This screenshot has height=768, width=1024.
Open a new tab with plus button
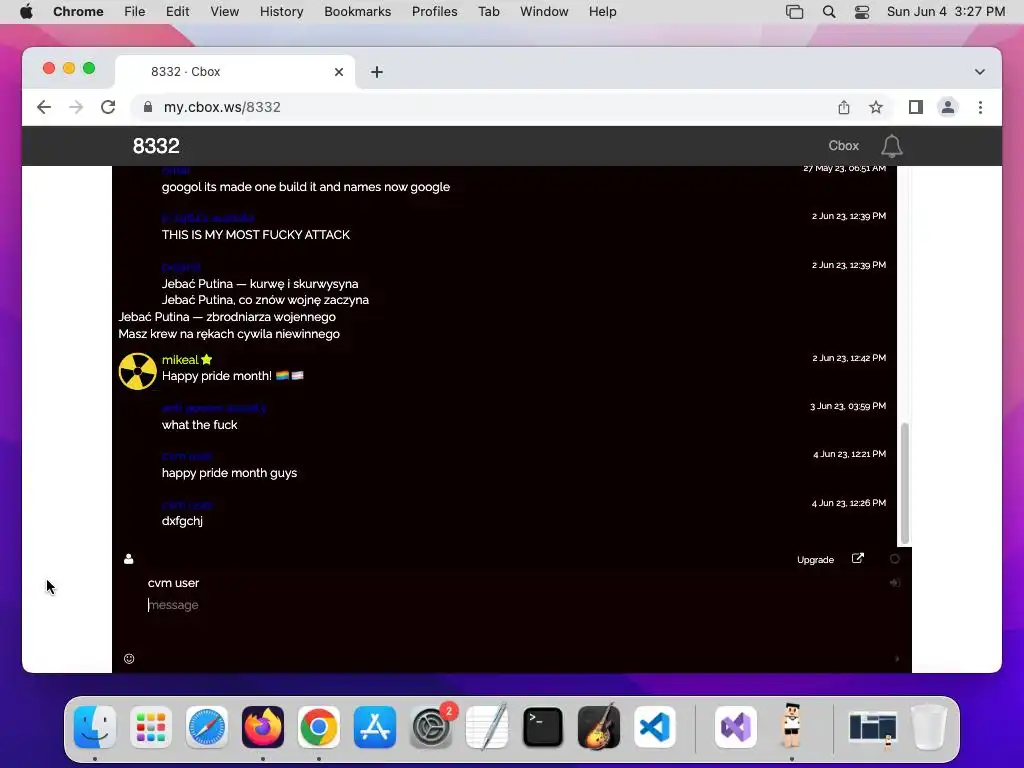click(x=377, y=72)
